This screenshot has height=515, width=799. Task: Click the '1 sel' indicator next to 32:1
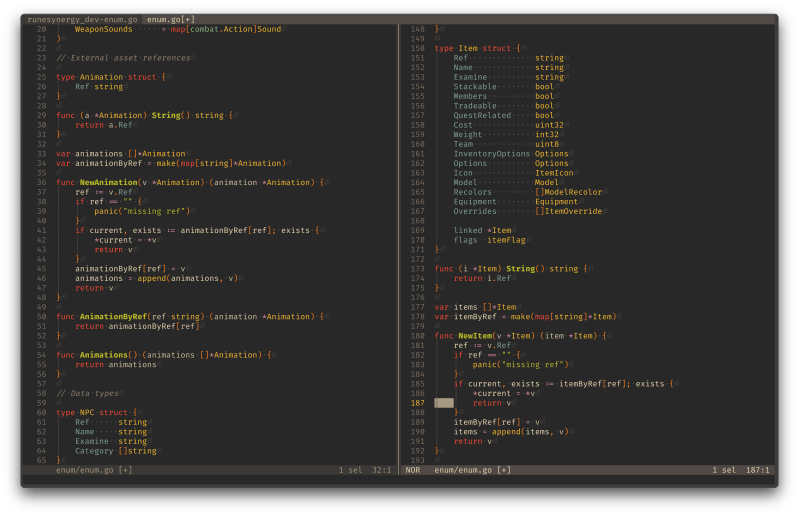(351, 470)
